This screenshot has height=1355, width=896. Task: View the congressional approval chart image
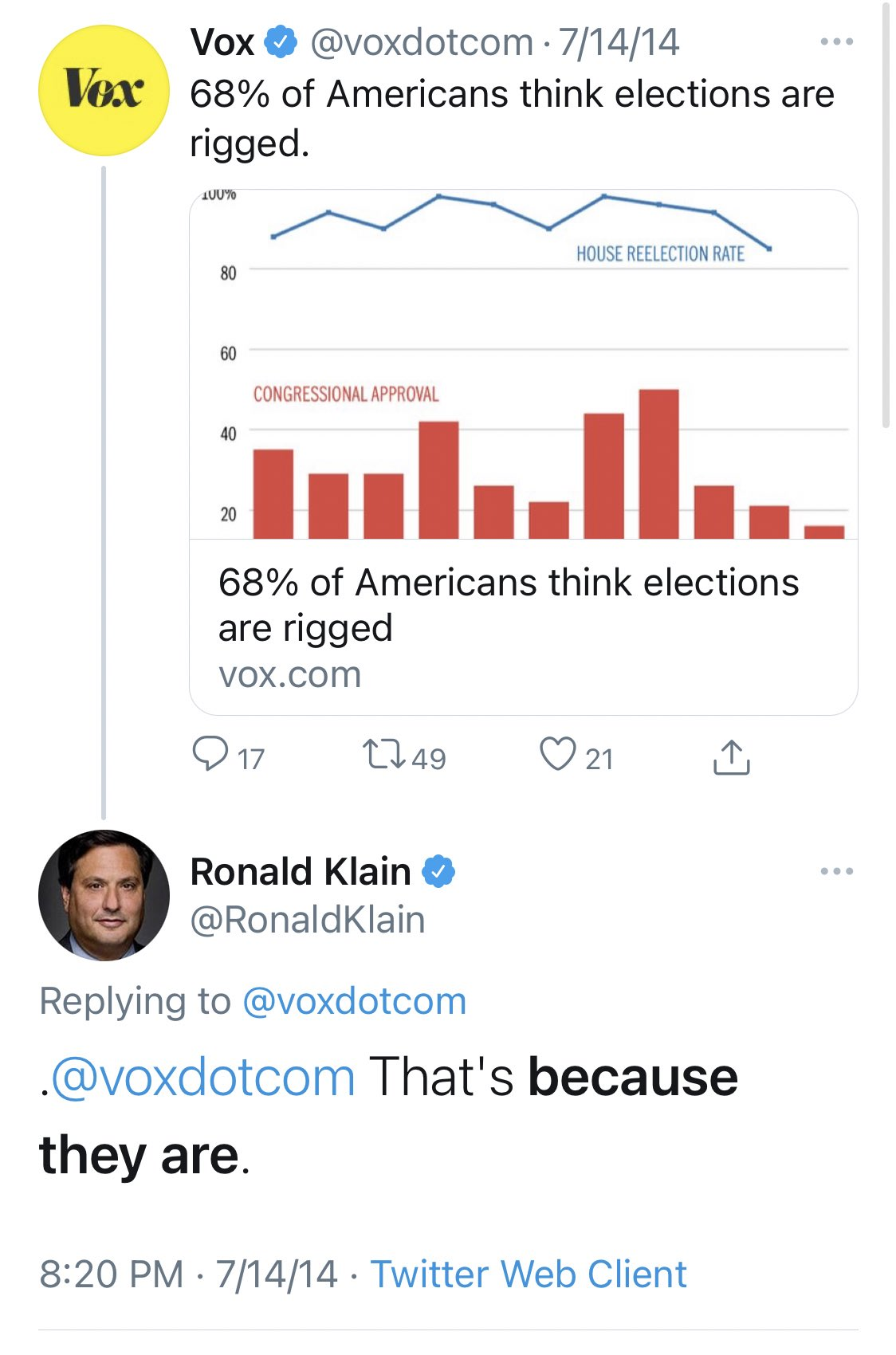pos(524,364)
